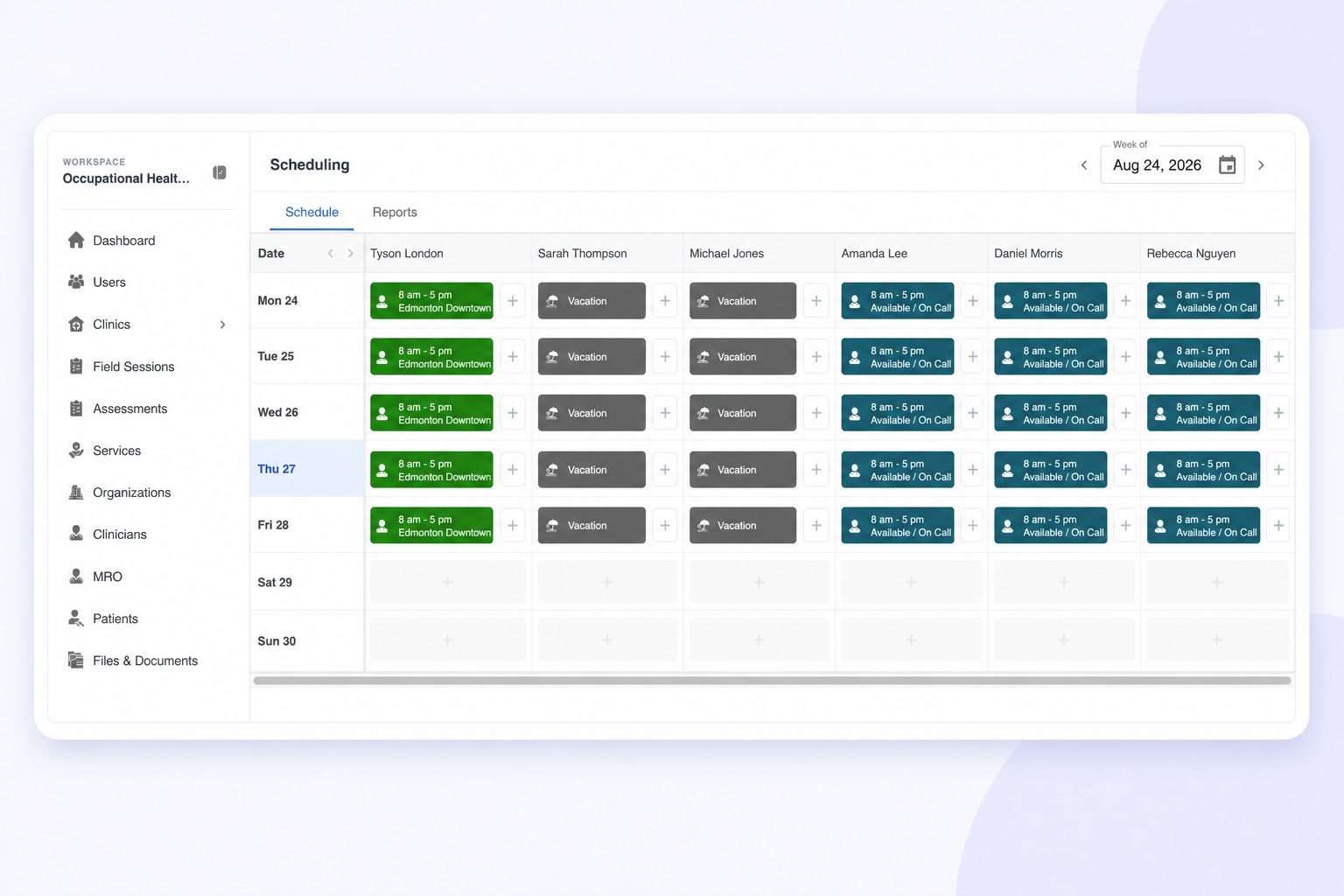Click the horizontal scrollbar below schedule
The width and height of the screenshot is (1344, 896).
772,680
